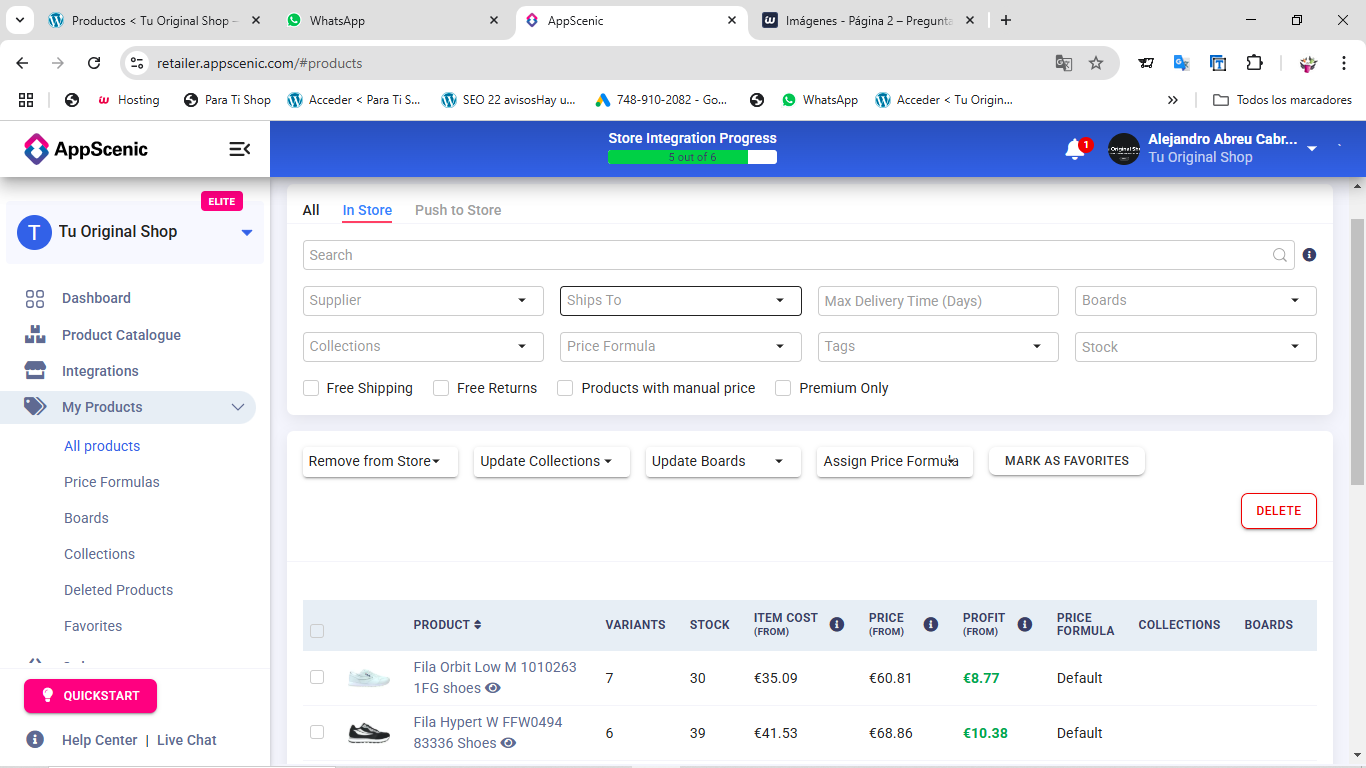The width and height of the screenshot is (1366, 768).
Task: Switch to the All tab
Action: tap(311, 210)
